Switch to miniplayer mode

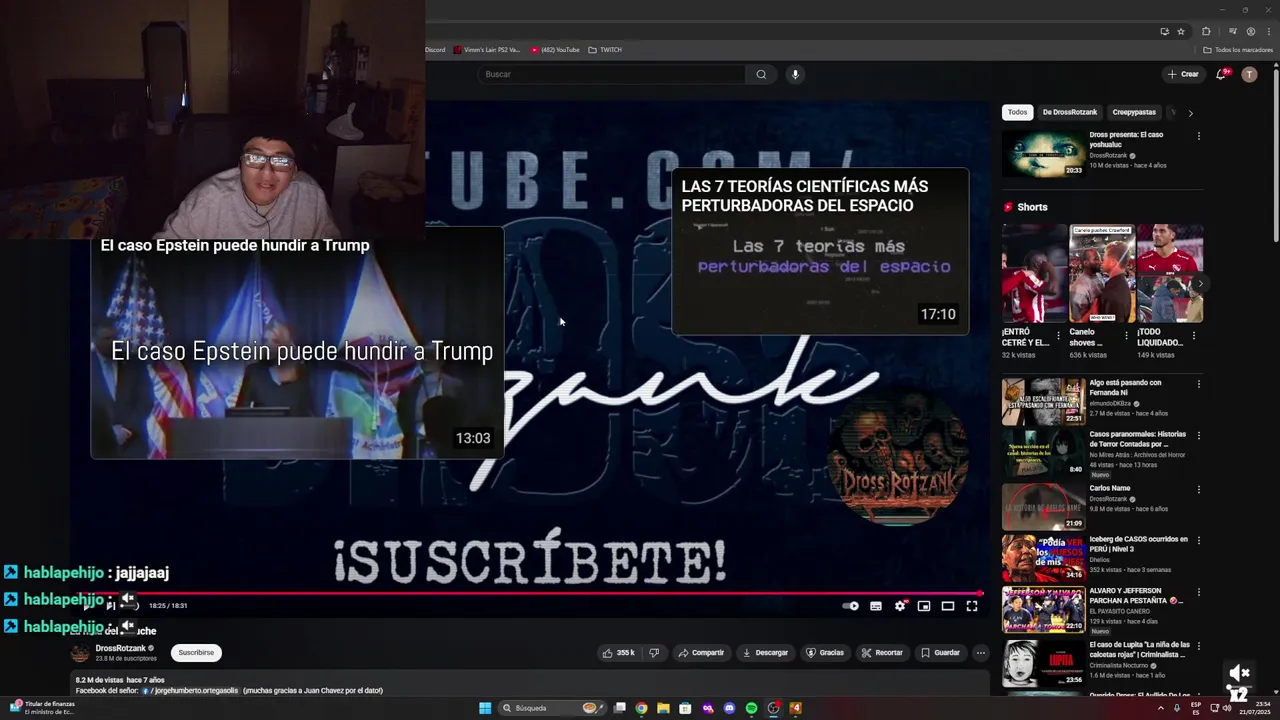pos(924,606)
